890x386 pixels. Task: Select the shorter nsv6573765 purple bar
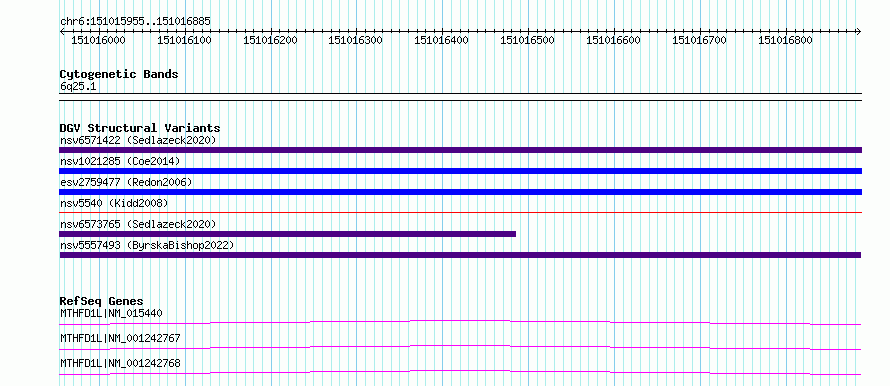tap(287, 234)
